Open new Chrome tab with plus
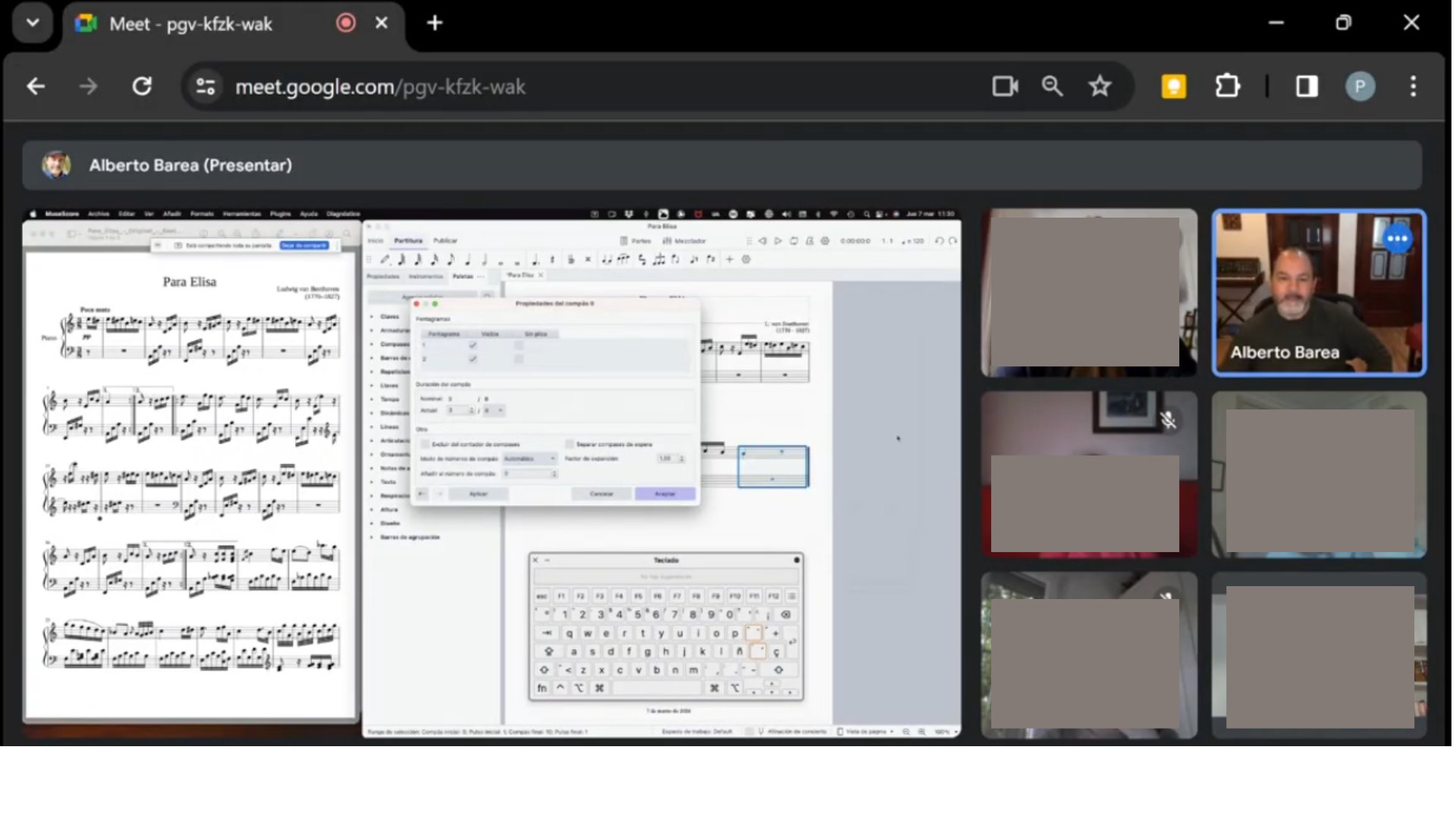 [435, 23]
